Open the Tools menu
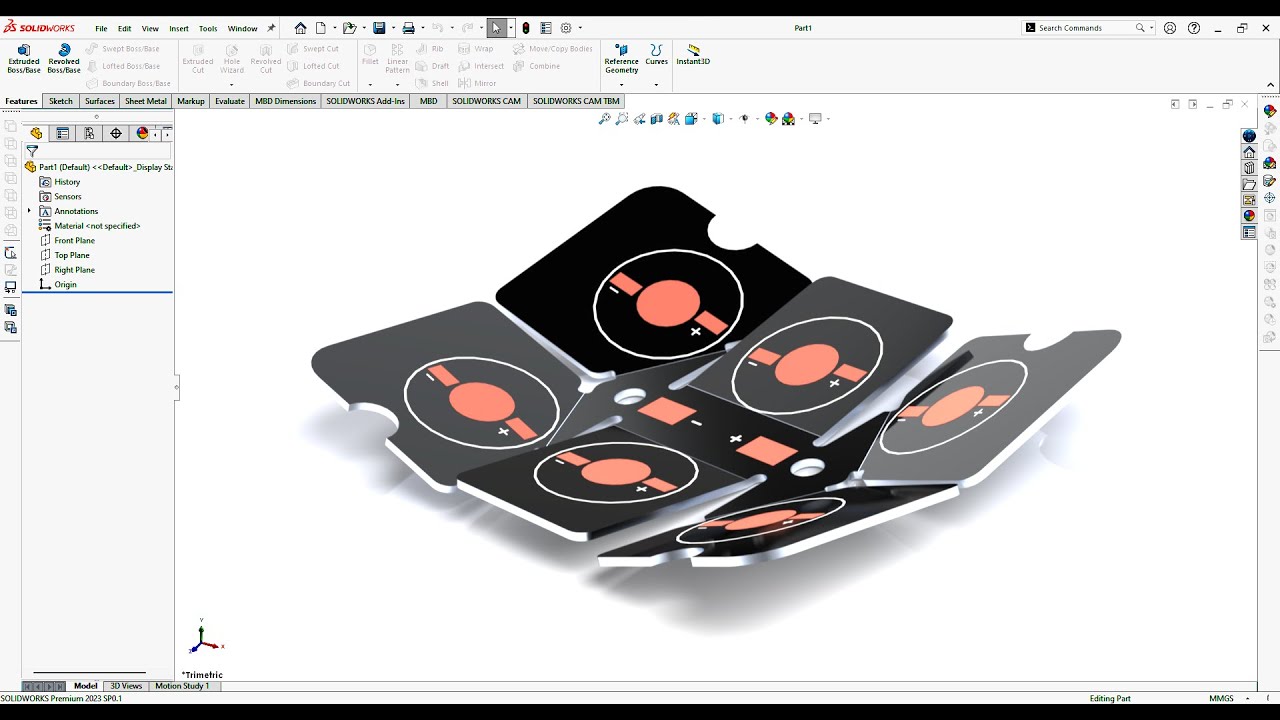 click(208, 28)
